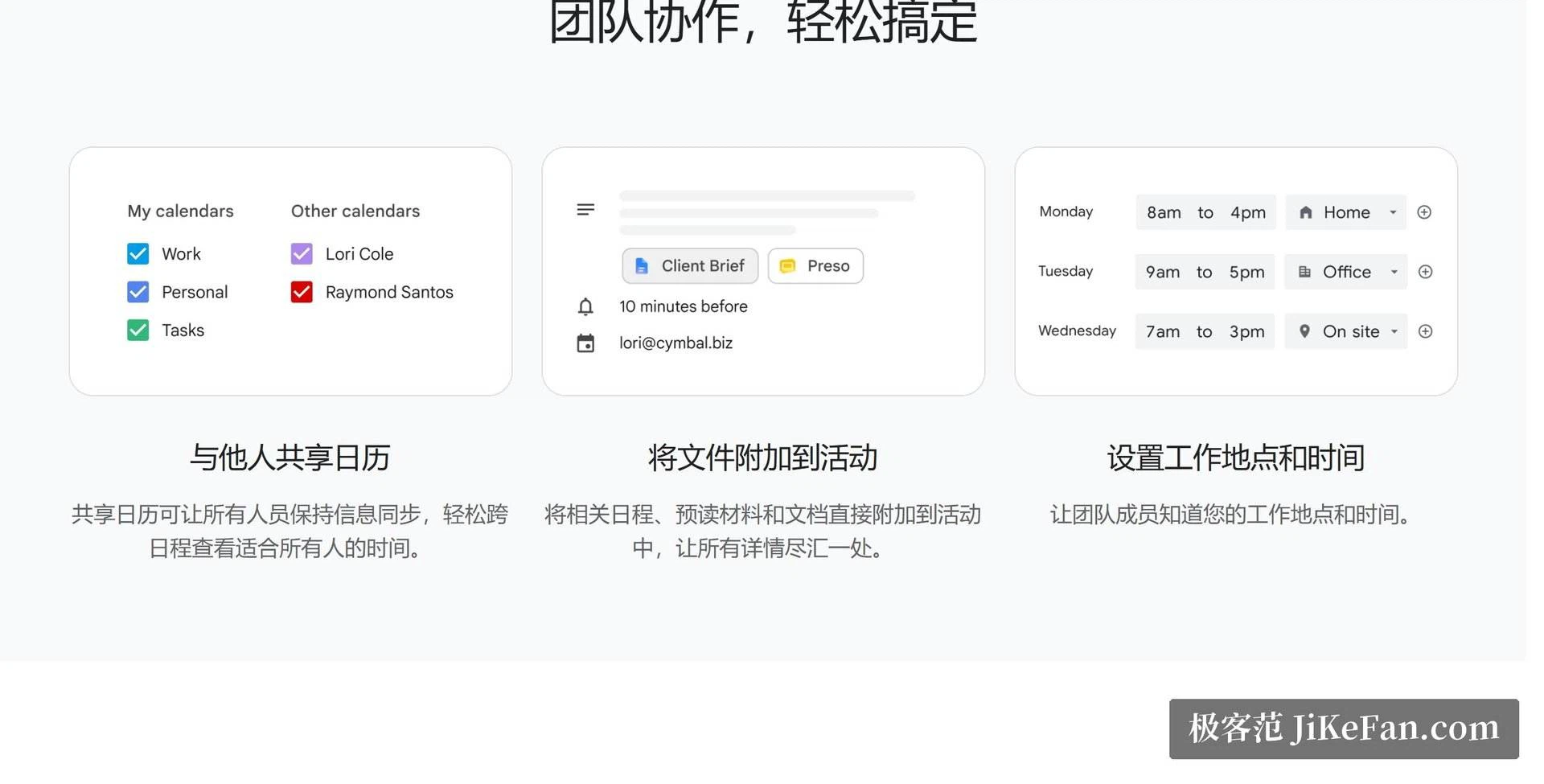Disable the Tasks calendar checkbox
Image resolution: width=1544 pixels, height=784 pixels.
point(138,330)
